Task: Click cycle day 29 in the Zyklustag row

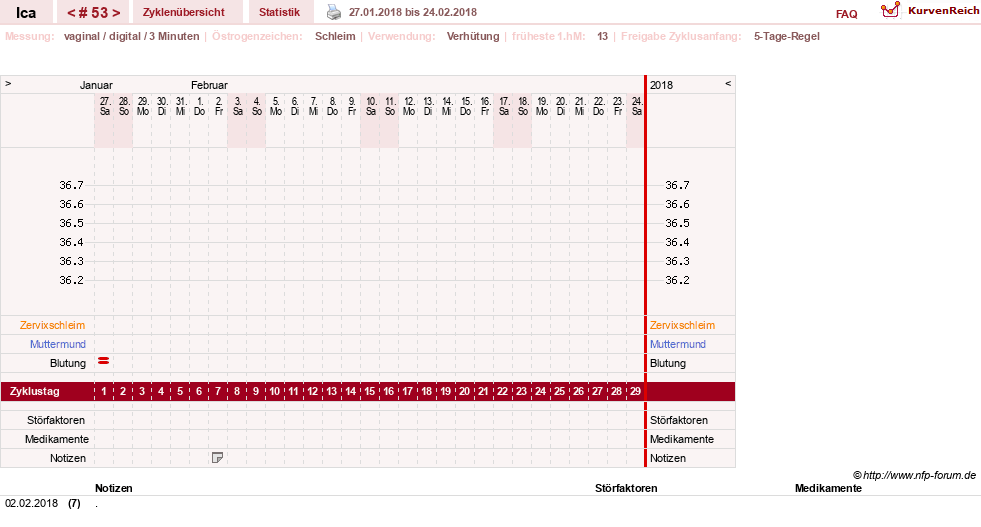Action: (635, 391)
